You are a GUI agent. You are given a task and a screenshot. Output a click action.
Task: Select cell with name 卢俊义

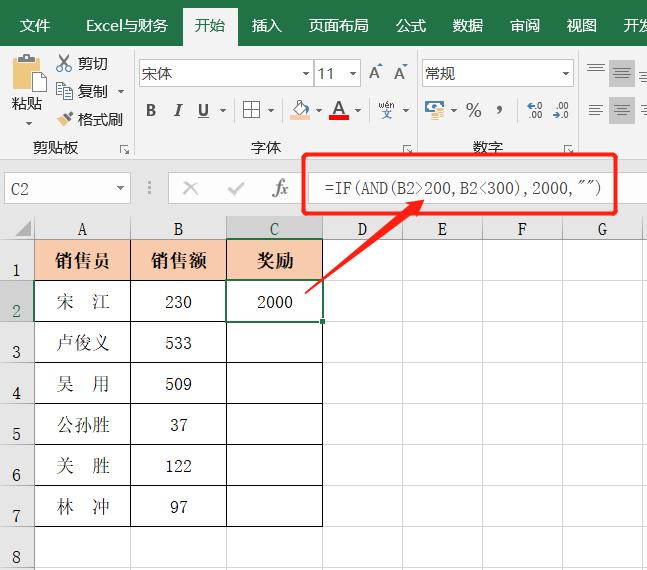tap(83, 343)
